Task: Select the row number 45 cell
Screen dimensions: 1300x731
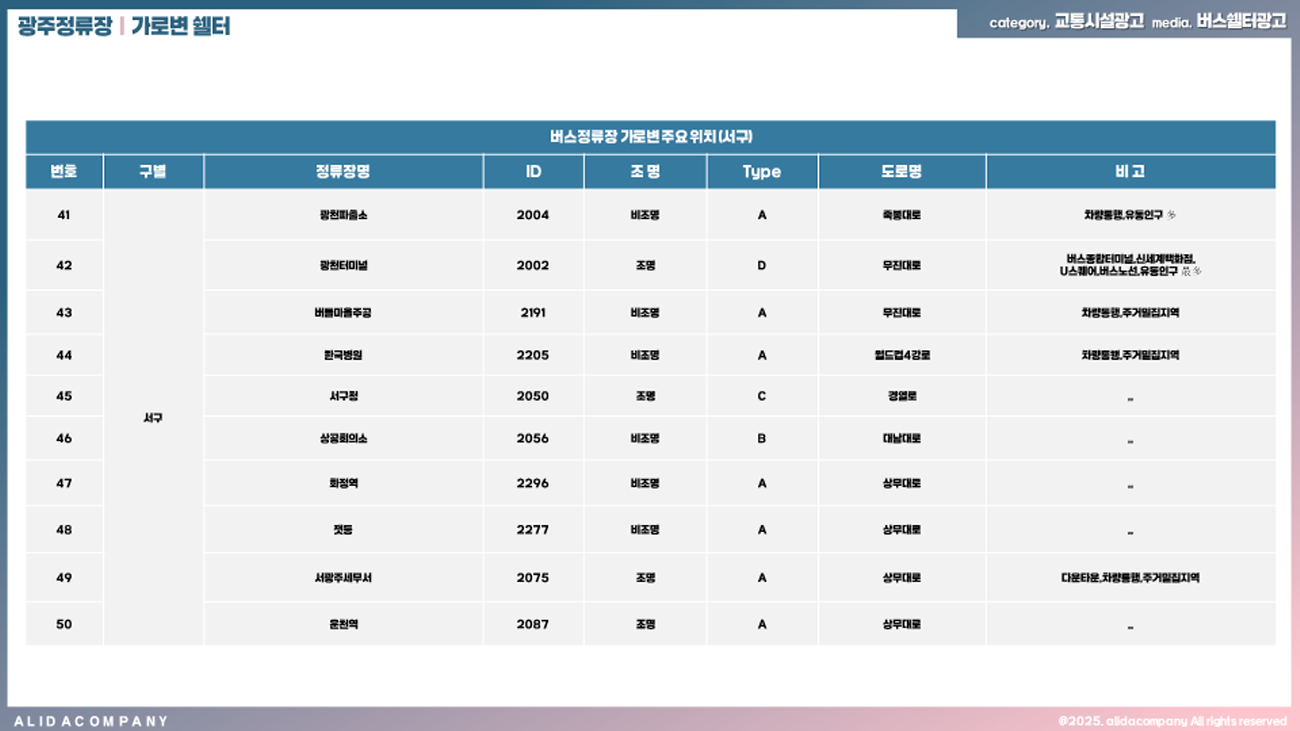Action: coord(64,396)
